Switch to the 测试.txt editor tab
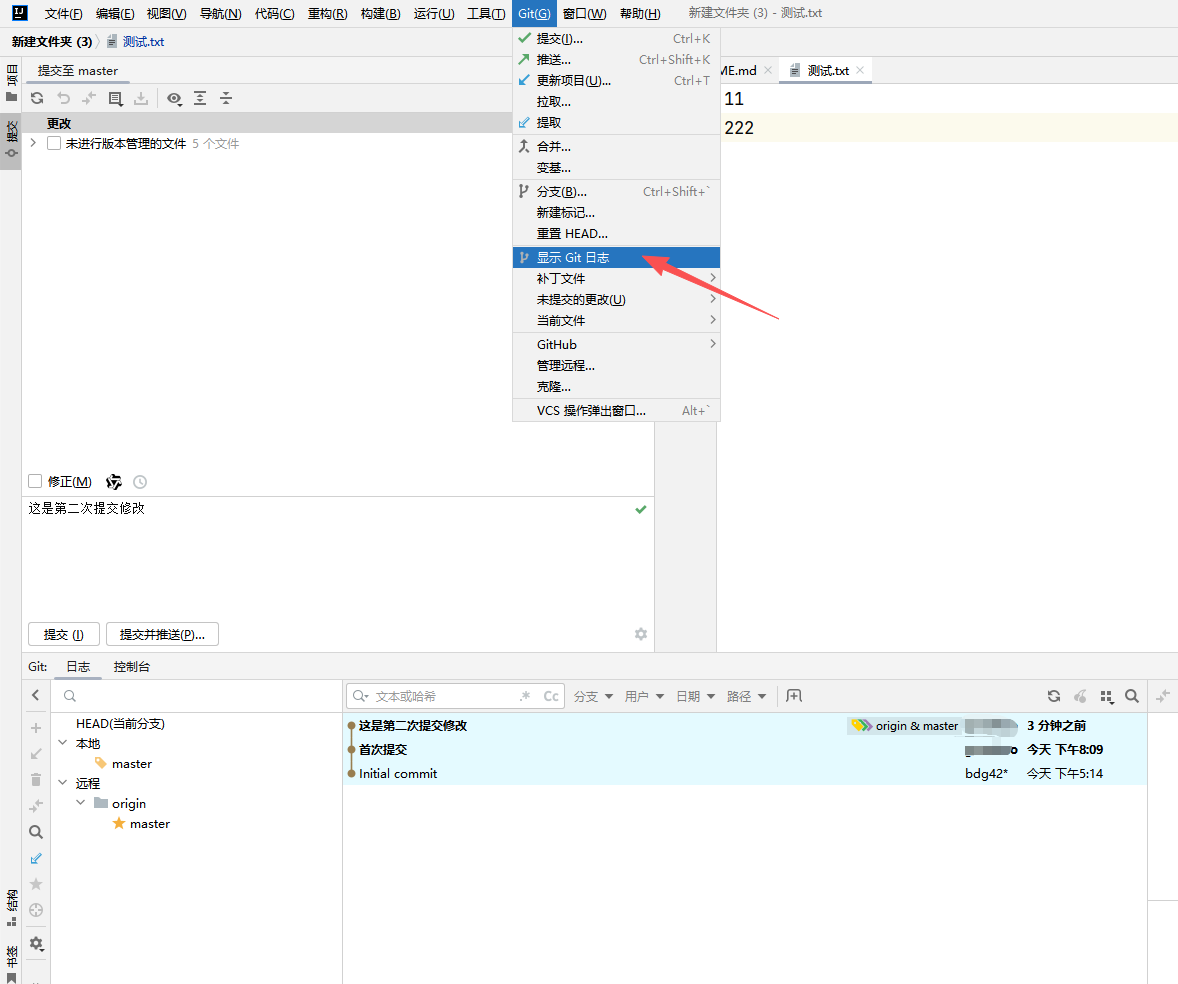 tap(828, 71)
